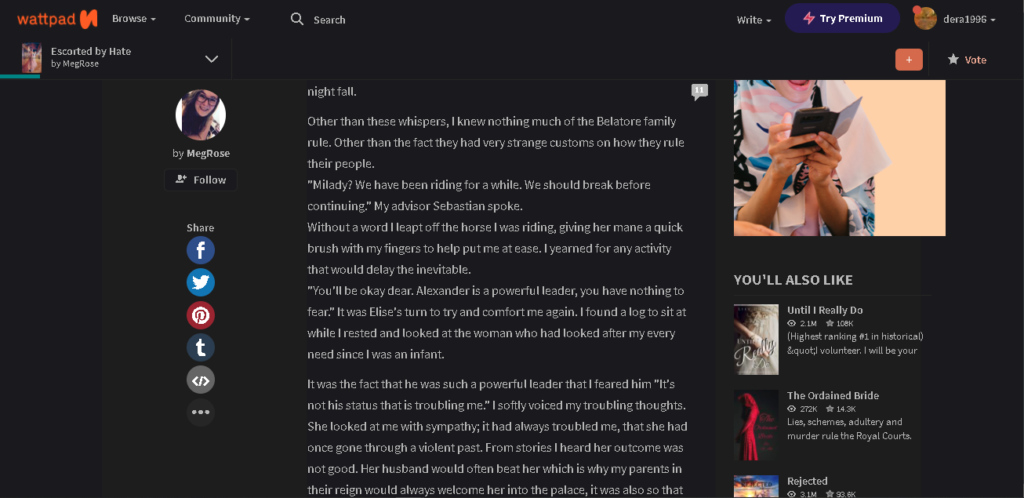Share story on Tumblr

pos(200,347)
